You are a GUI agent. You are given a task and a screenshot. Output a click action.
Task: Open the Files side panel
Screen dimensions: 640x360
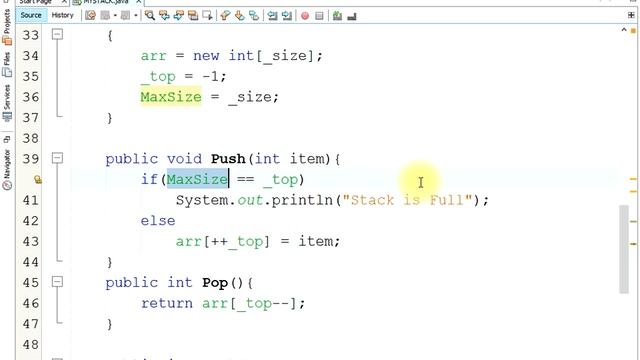[7, 64]
